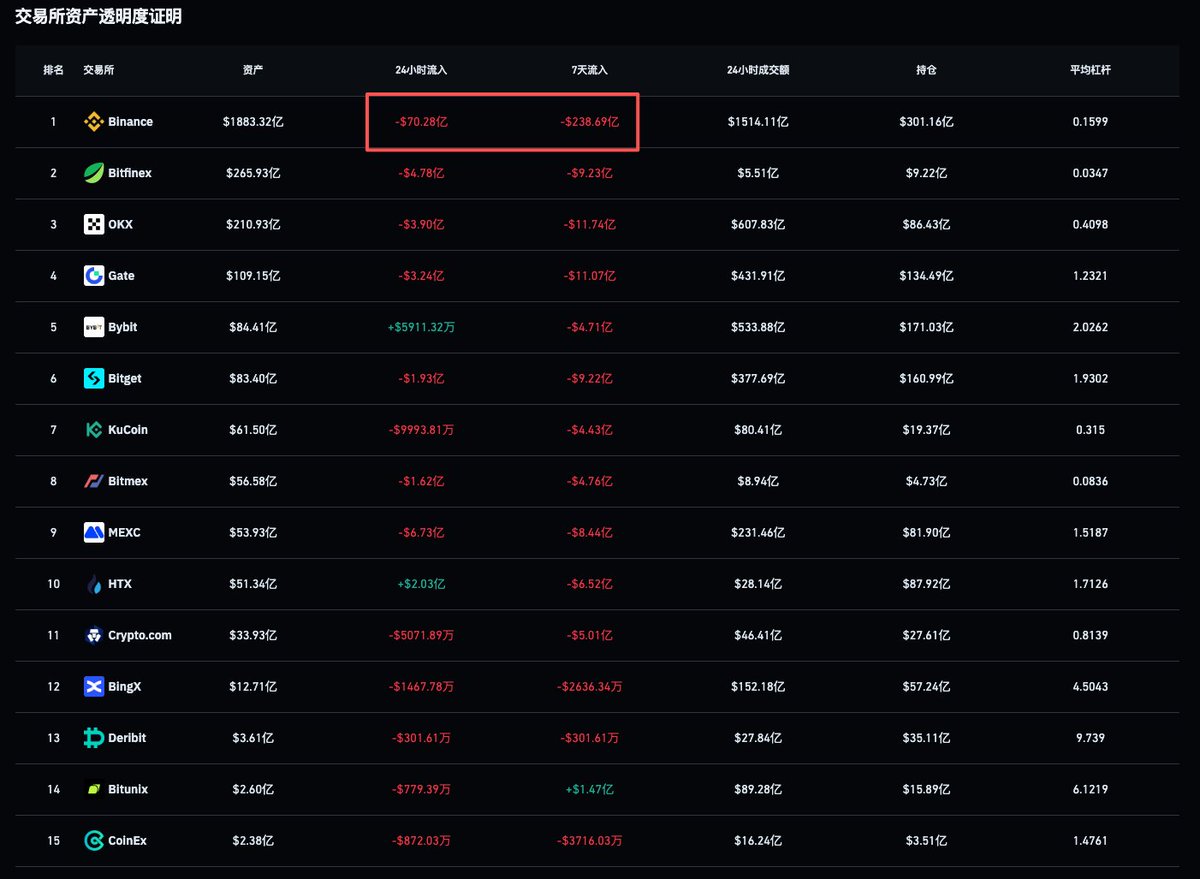Click the OKX logo icon
This screenshot has width=1200, height=879.
(x=93, y=224)
